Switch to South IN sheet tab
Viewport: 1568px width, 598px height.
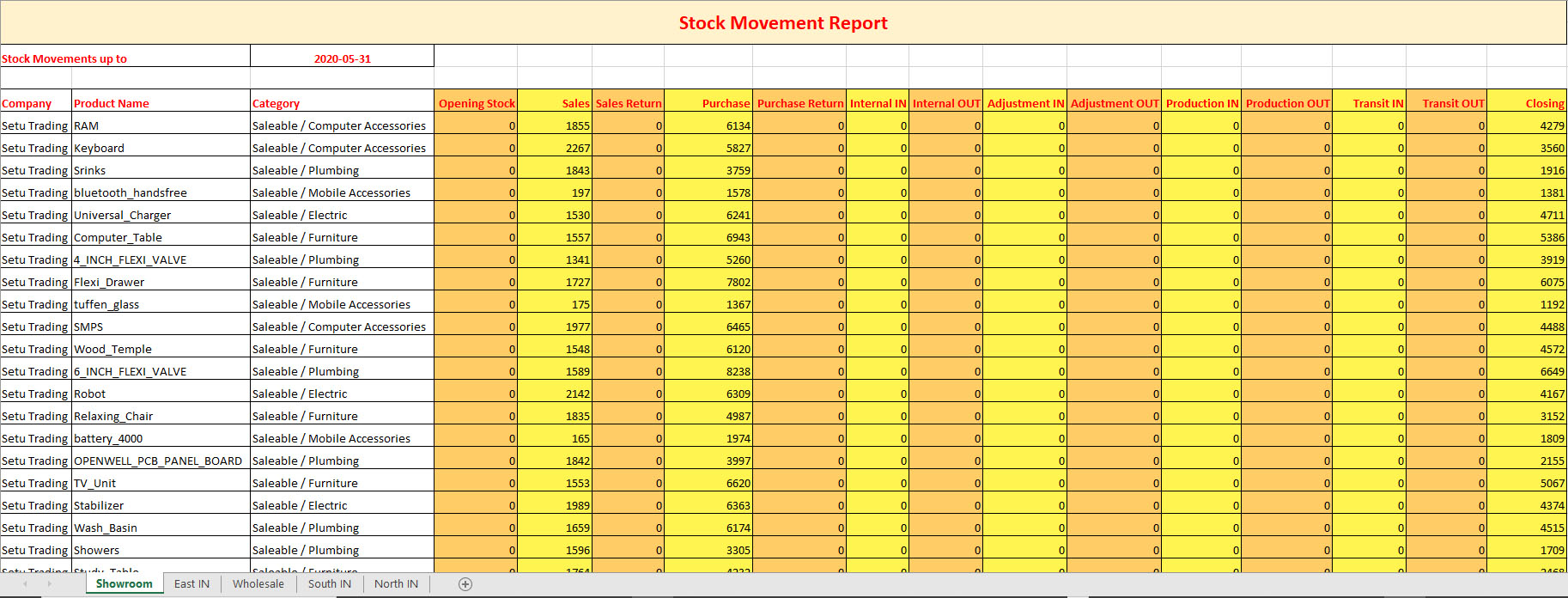330,584
